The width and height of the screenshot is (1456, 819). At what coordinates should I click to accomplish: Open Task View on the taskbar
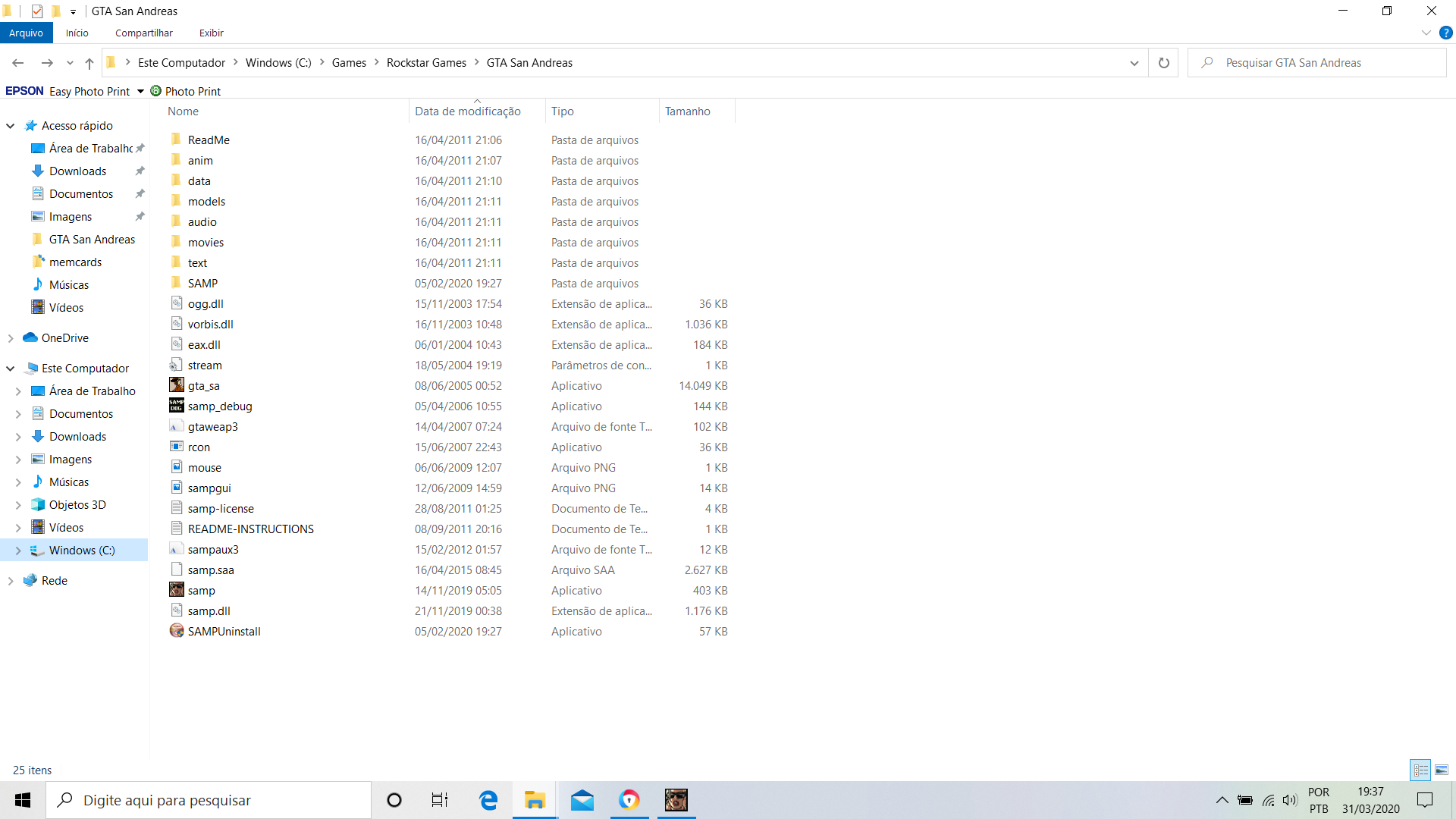pyautogui.click(x=440, y=800)
